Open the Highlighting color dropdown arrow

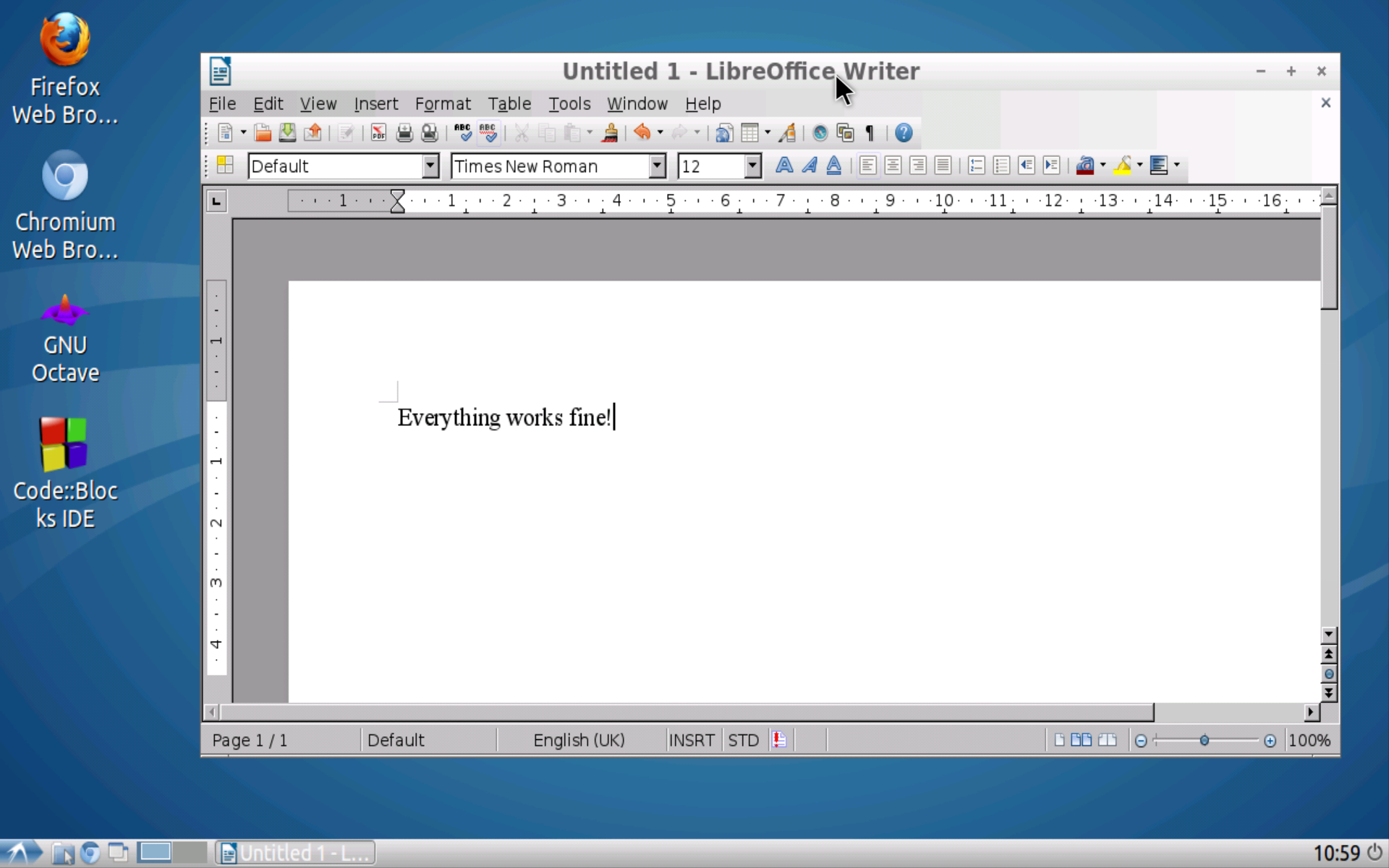(x=1140, y=166)
